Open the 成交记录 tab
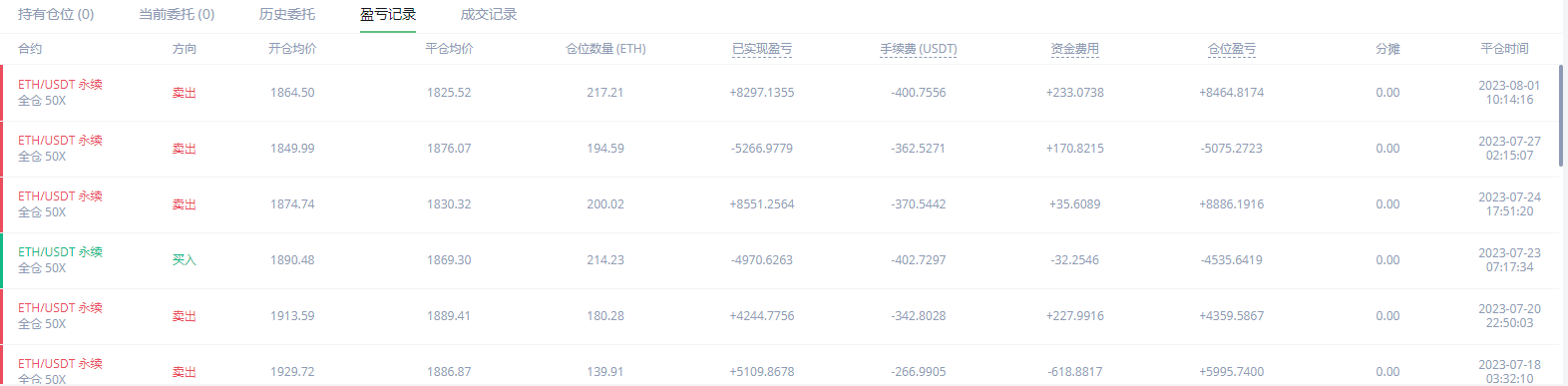1568x386 pixels. [489, 14]
